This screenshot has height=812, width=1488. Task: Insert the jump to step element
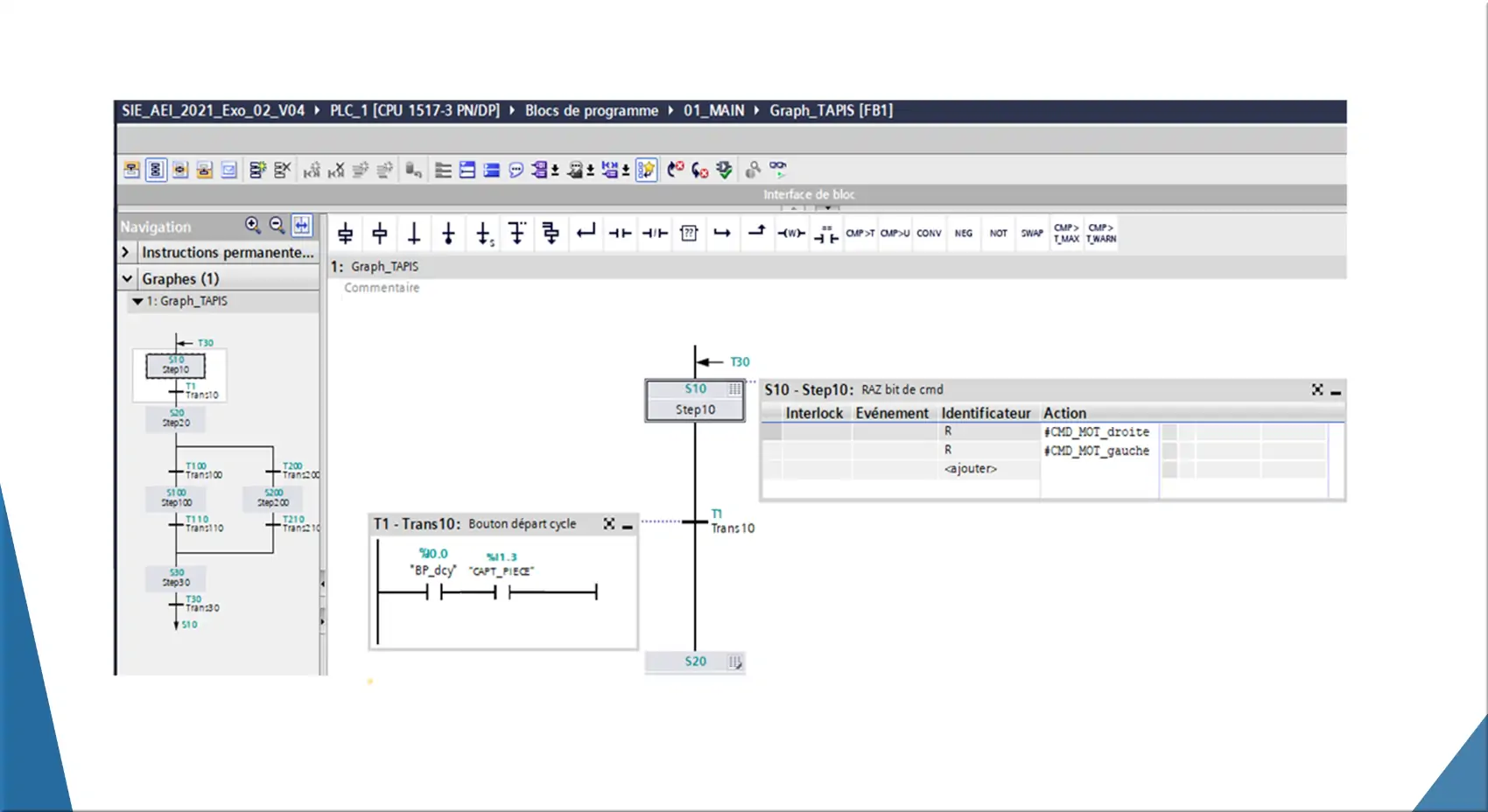pyautogui.click(x=483, y=234)
